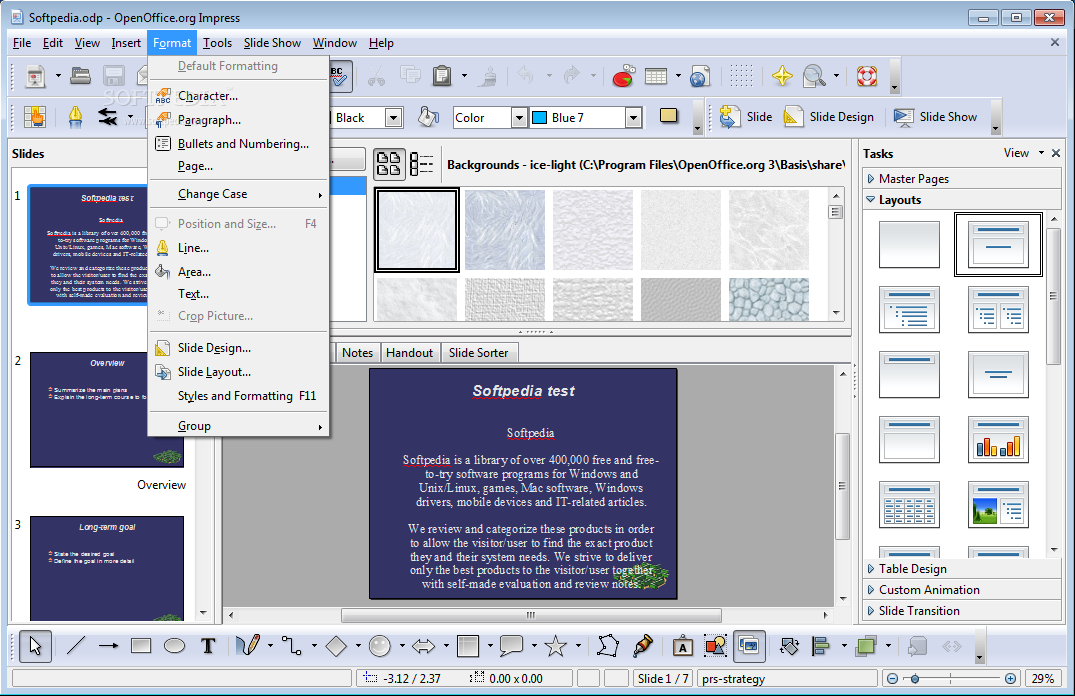Image resolution: width=1075 pixels, height=696 pixels.
Task: Choose the Connector tool
Action: (292, 646)
